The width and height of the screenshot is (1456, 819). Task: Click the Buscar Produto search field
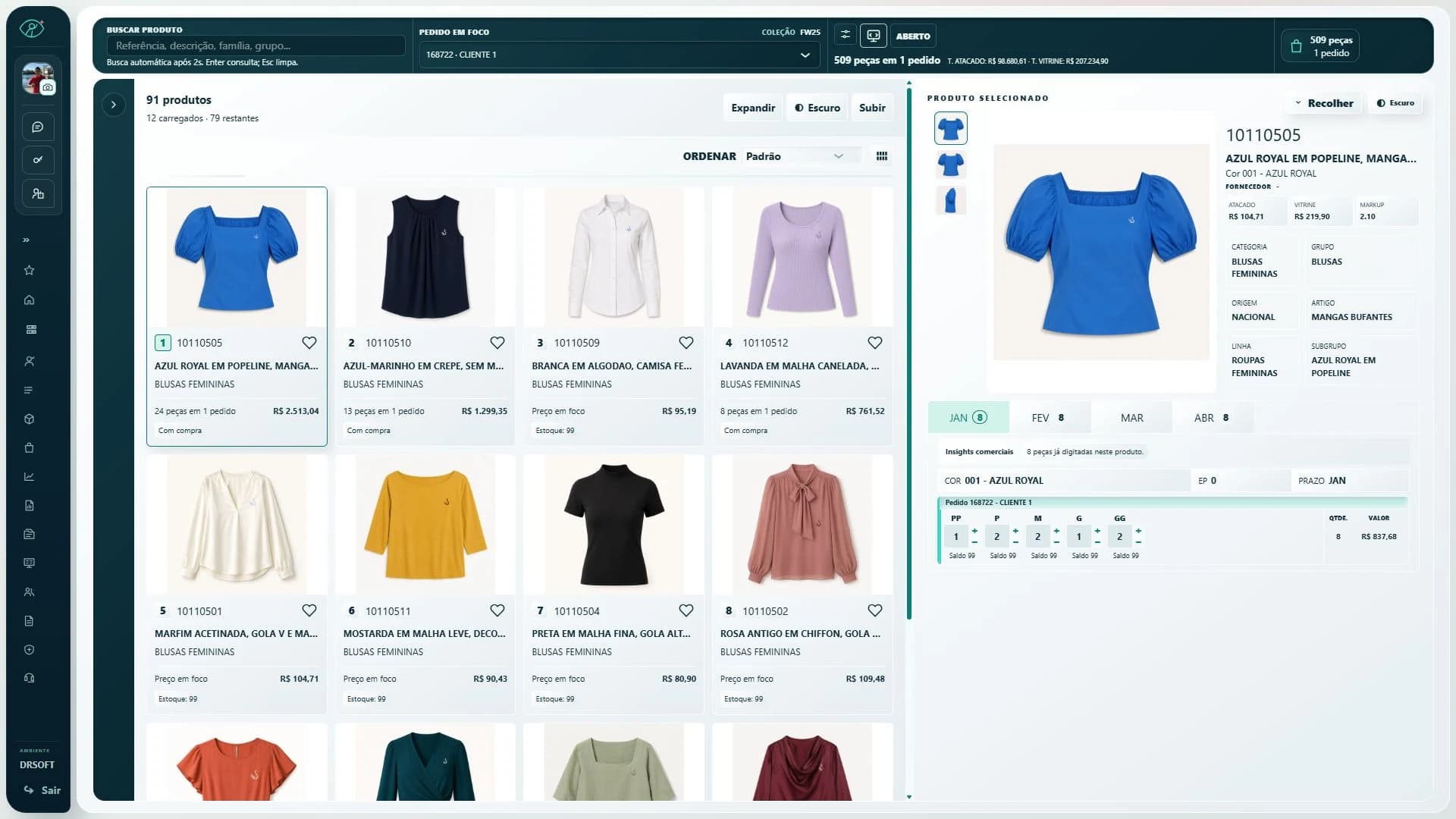(x=256, y=45)
